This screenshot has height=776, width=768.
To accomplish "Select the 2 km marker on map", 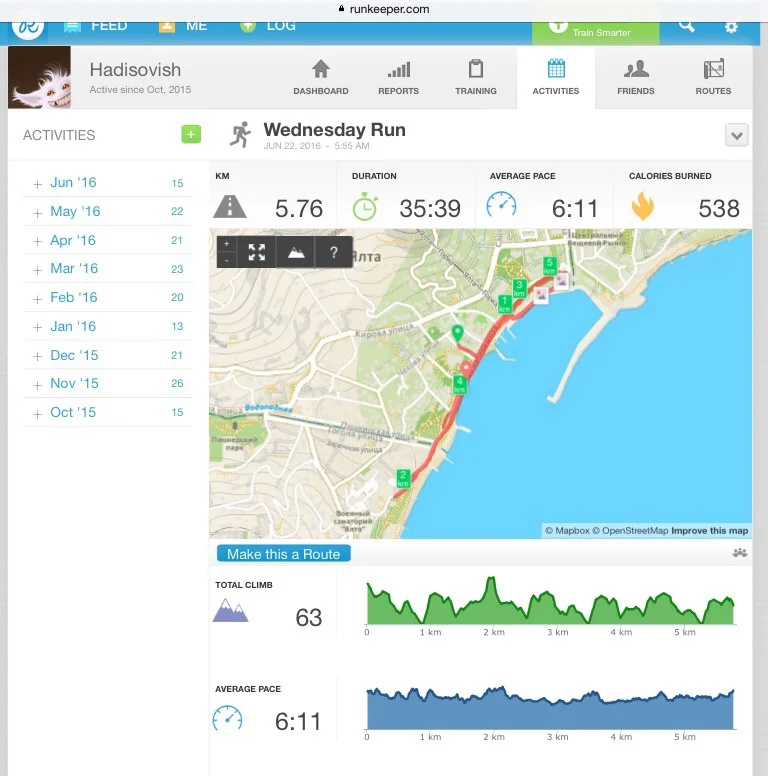I will (x=403, y=479).
